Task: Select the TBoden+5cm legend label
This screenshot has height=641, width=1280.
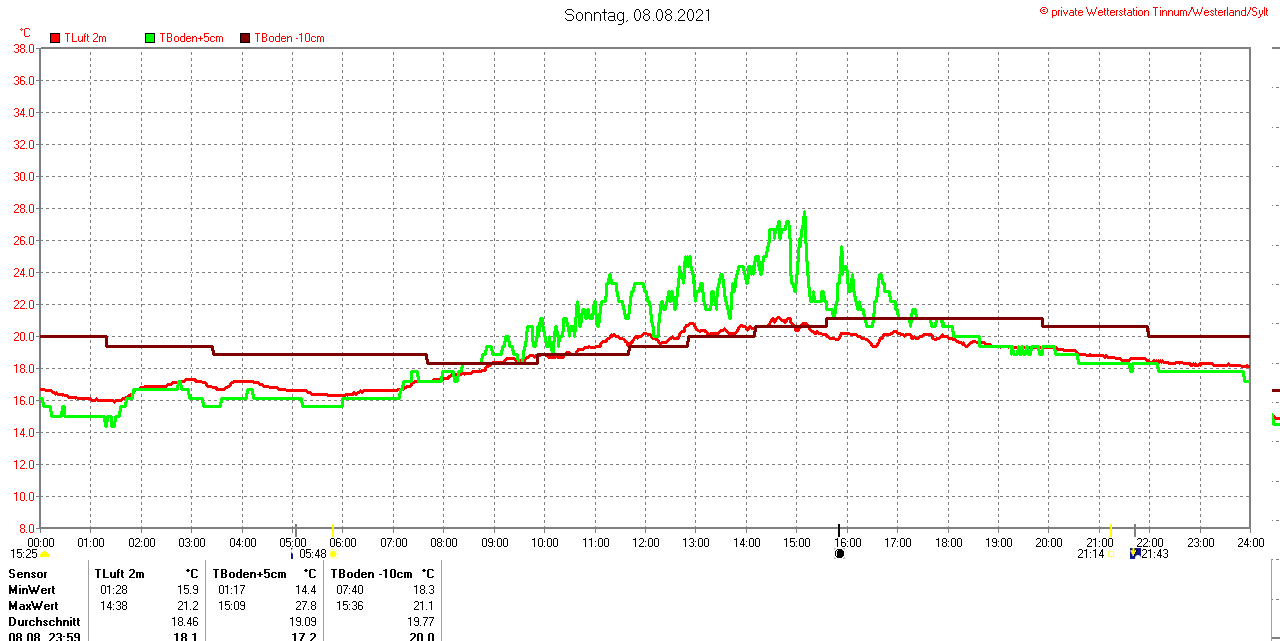Action: [192, 38]
